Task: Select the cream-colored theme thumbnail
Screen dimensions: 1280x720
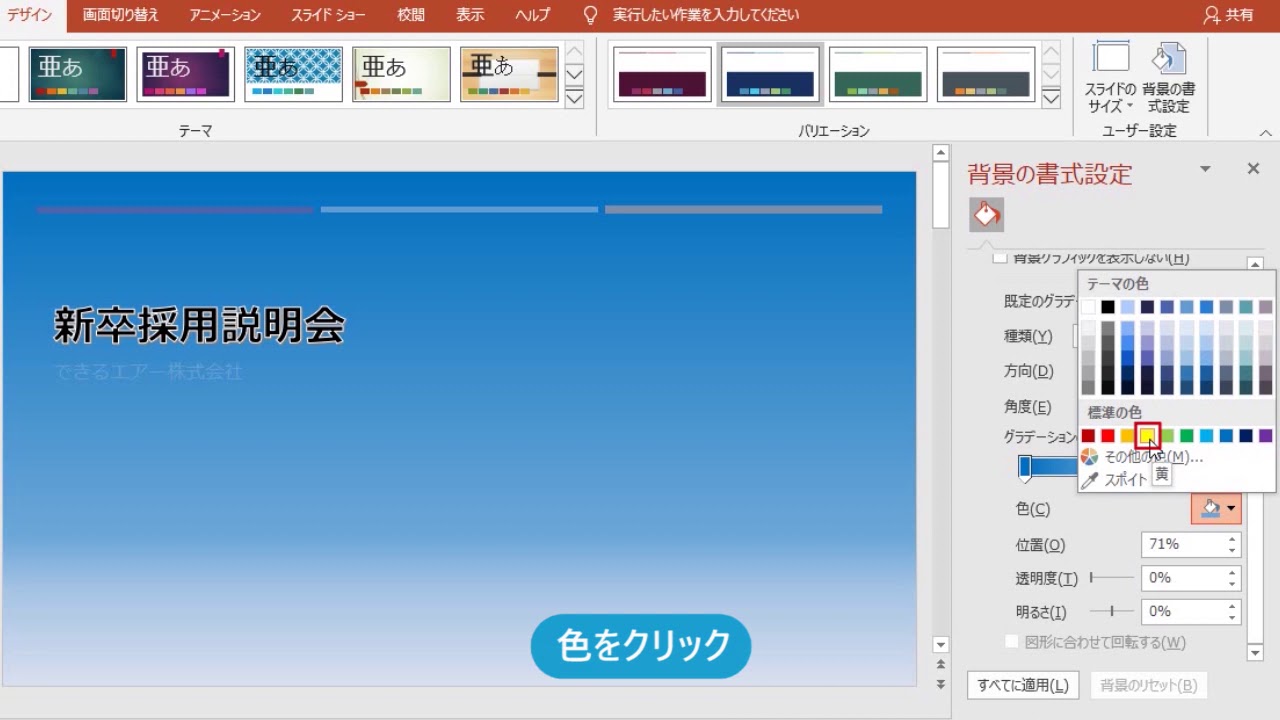Action: point(401,74)
